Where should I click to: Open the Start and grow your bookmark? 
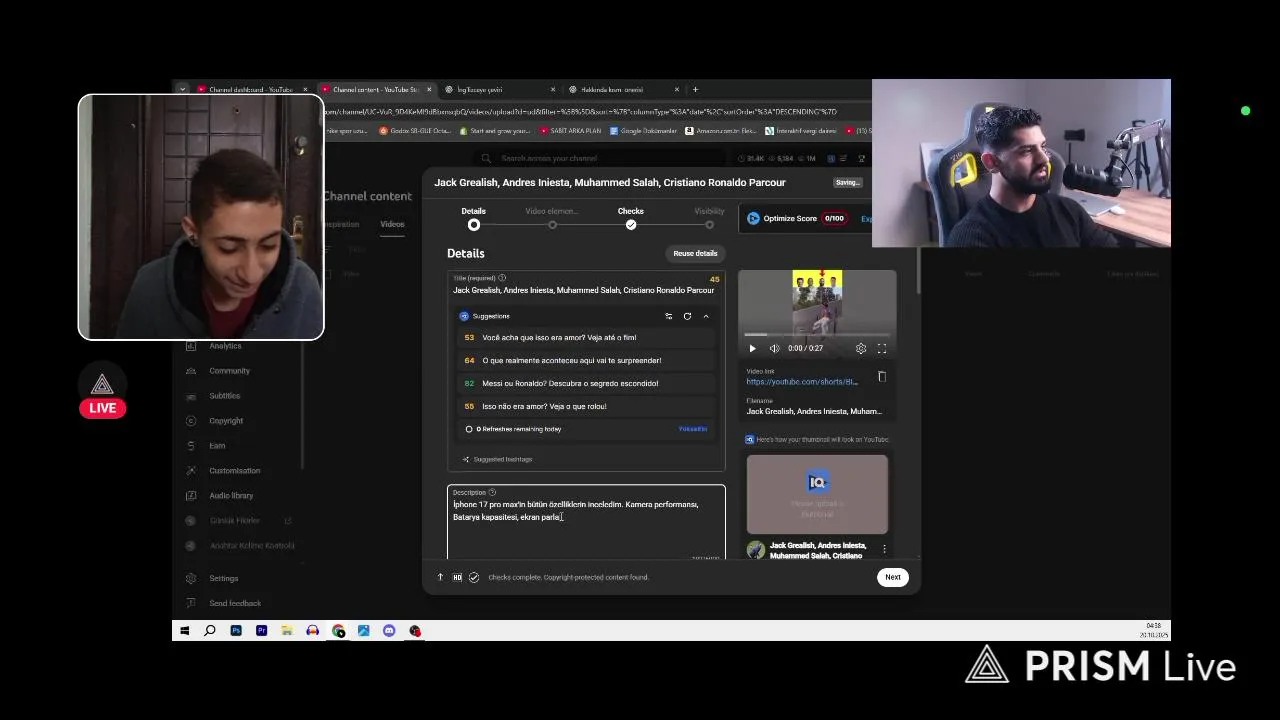494,131
